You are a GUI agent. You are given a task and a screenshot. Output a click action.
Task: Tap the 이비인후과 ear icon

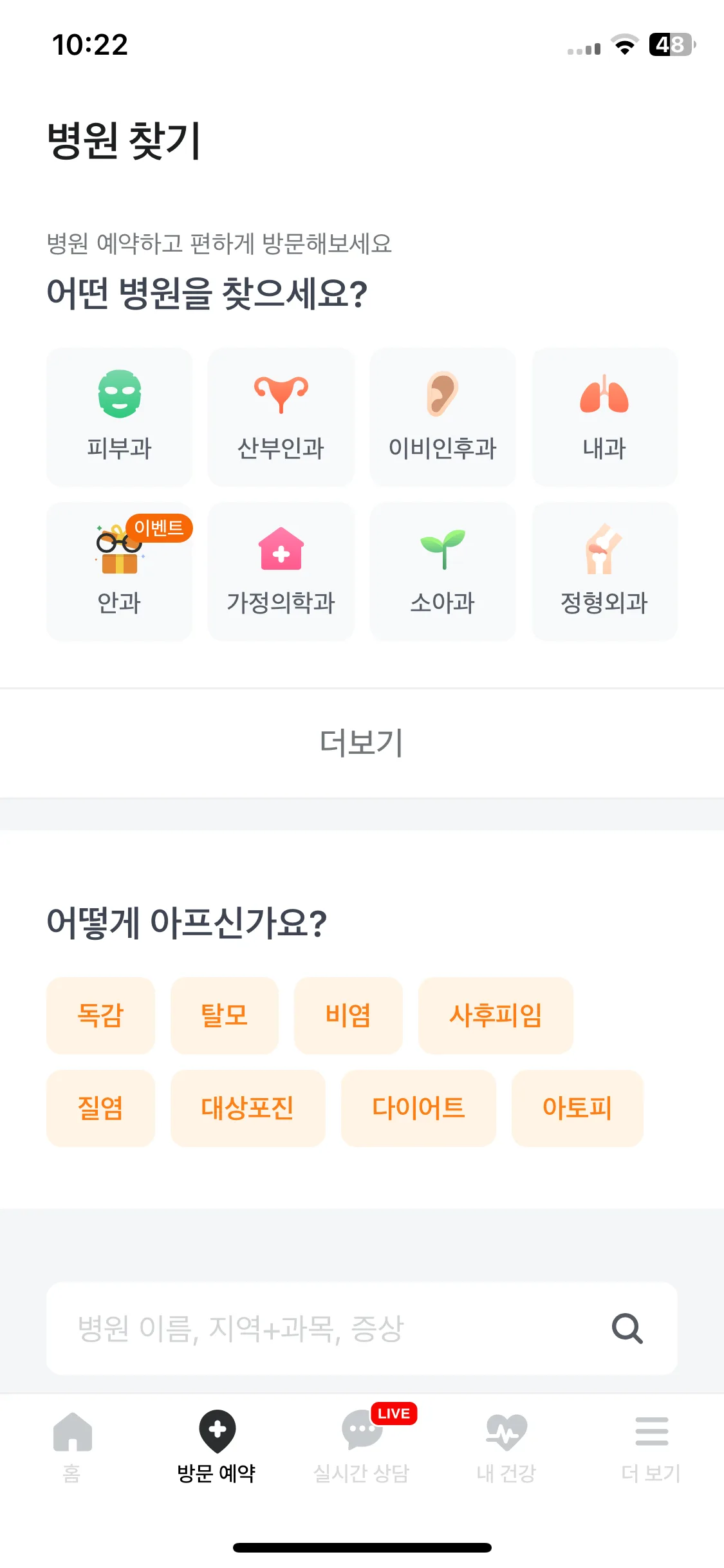click(x=442, y=393)
